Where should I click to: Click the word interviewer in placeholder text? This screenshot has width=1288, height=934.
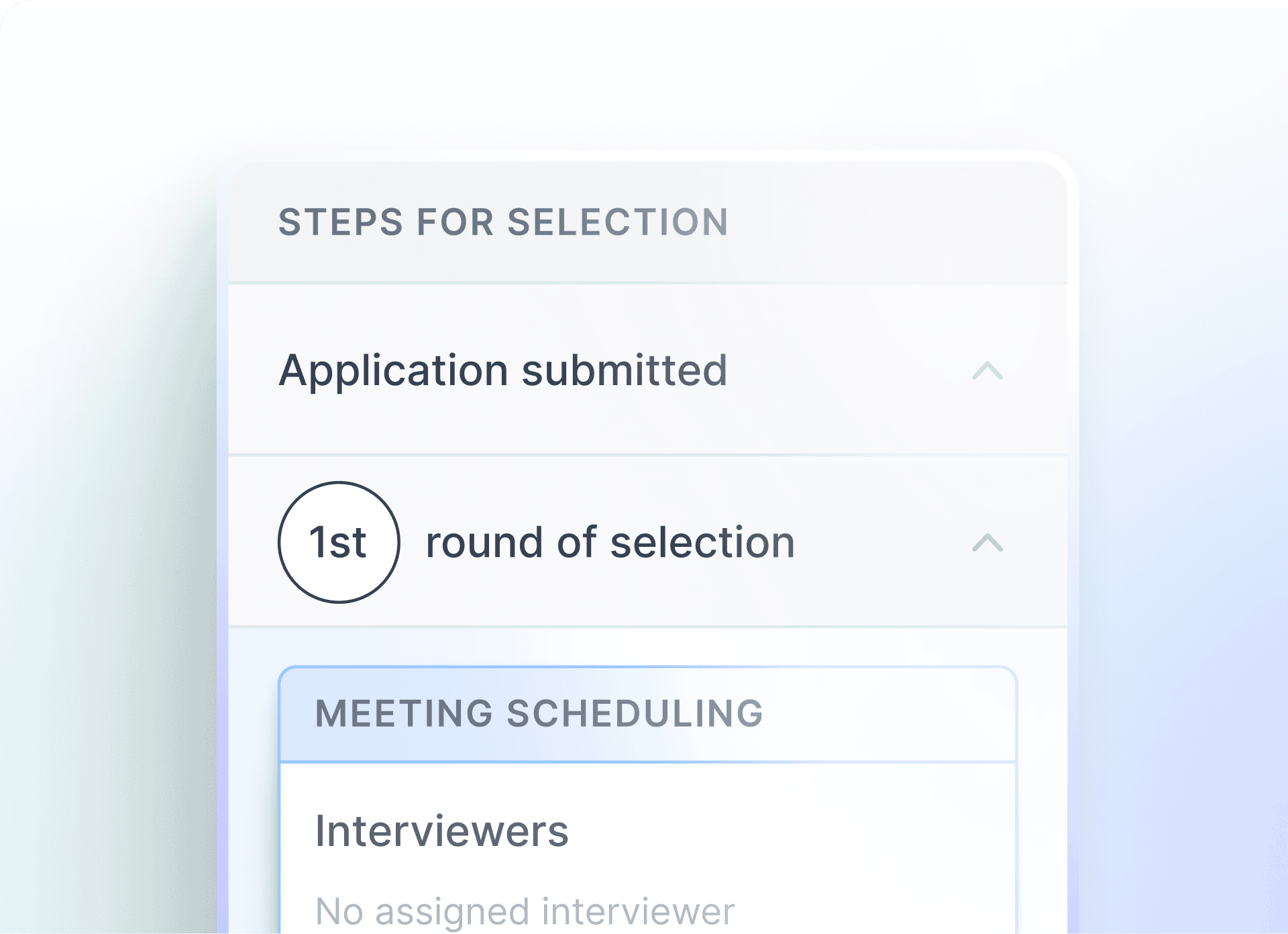[638, 911]
